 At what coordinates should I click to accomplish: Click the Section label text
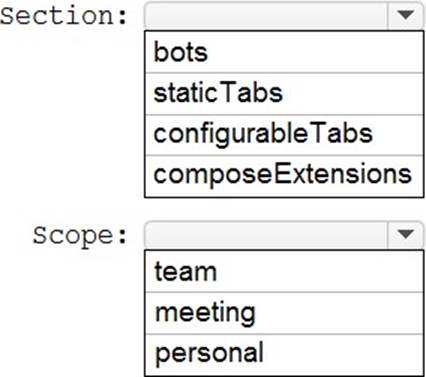point(64,16)
